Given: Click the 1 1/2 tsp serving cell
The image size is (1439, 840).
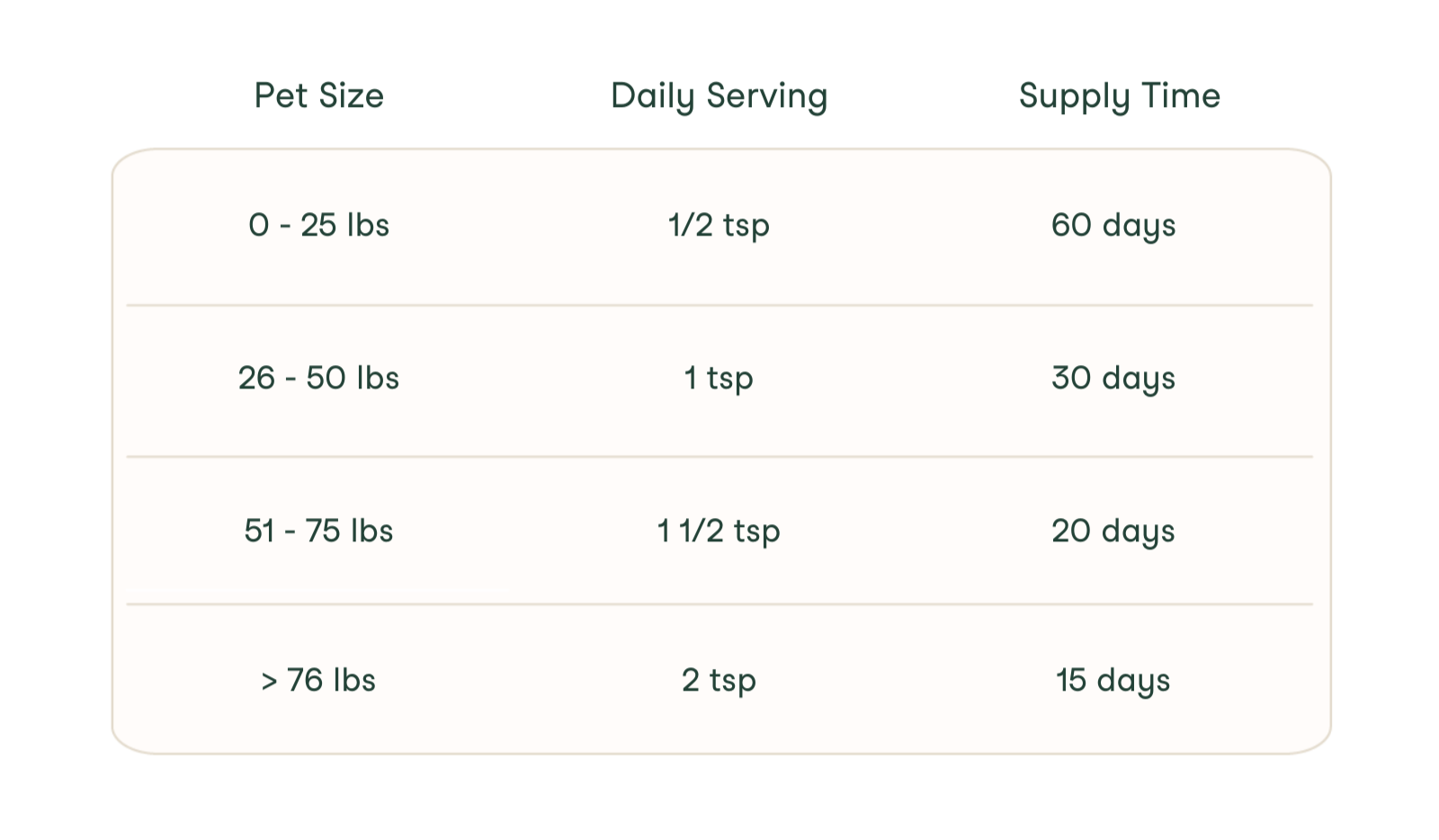Looking at the screenshot, I should (719, 532).
